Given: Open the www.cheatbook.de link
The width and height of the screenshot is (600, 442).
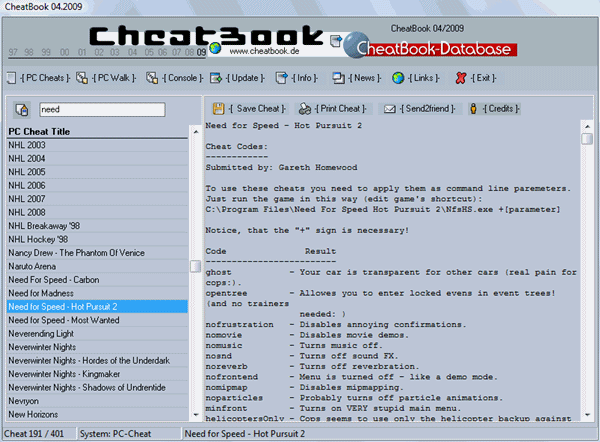Looking at the screenshot, I should 264,51.
